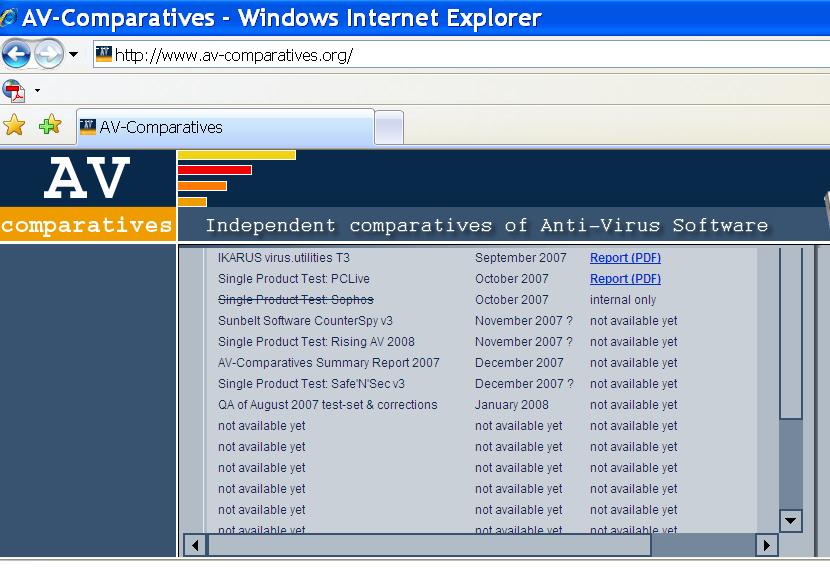Click the September 2007 date cell
Screen dimensions: 830x568
(x=520, y=258)
